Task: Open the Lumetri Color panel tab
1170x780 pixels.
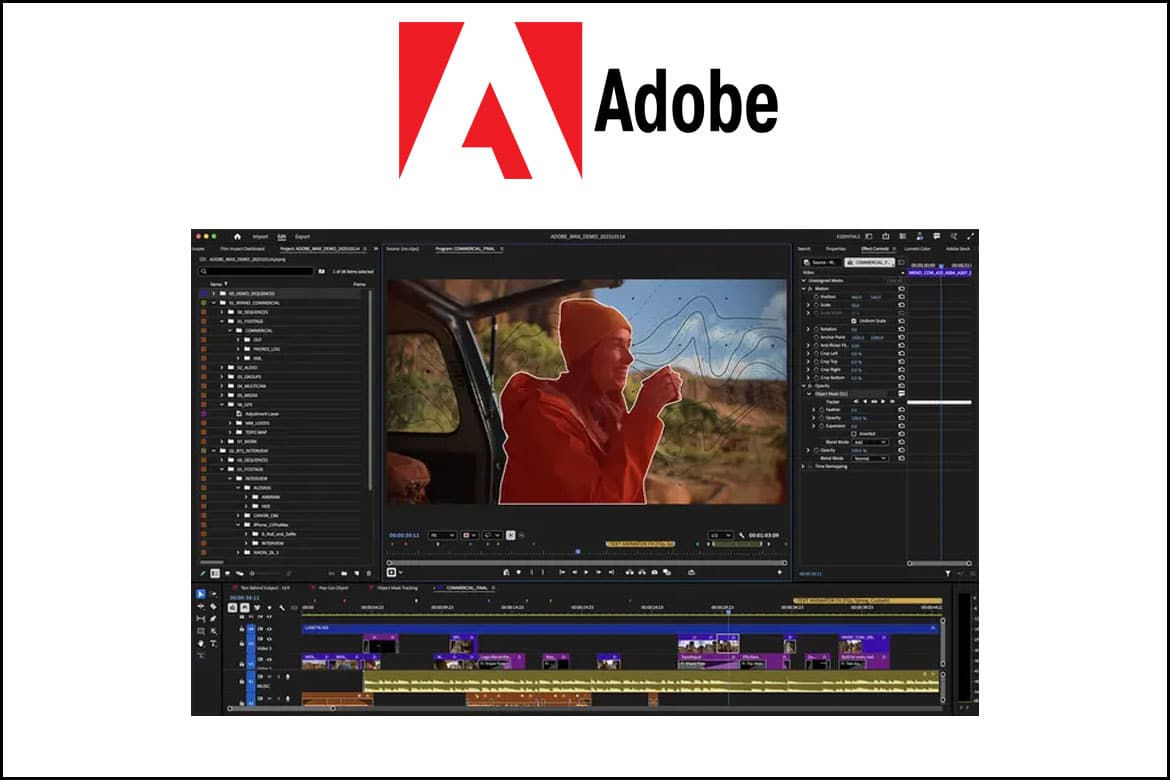Action: (x=917, y=248)
